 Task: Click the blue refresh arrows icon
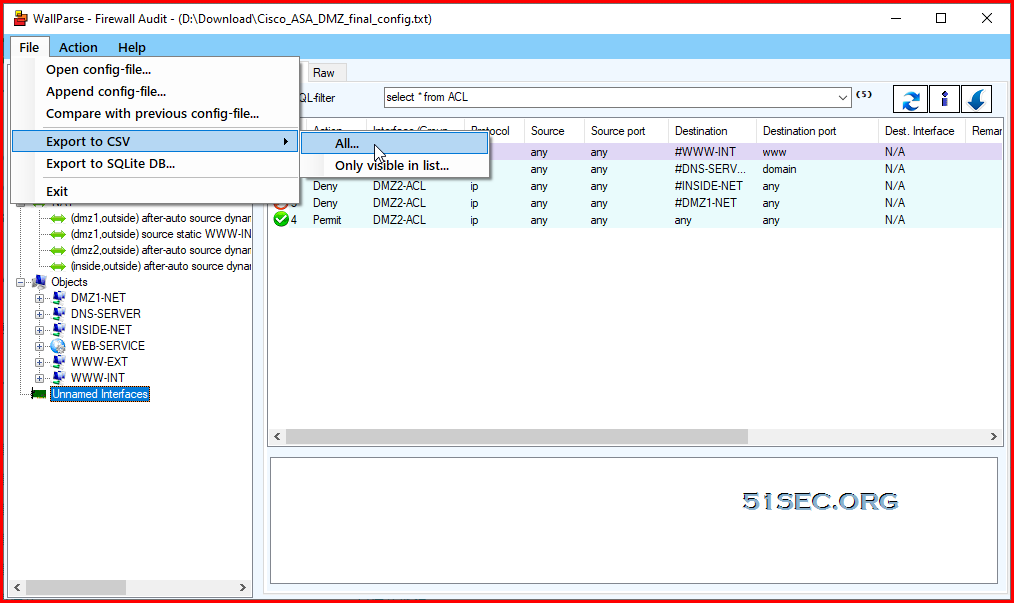pyautogui.click(x=911, y=100)
